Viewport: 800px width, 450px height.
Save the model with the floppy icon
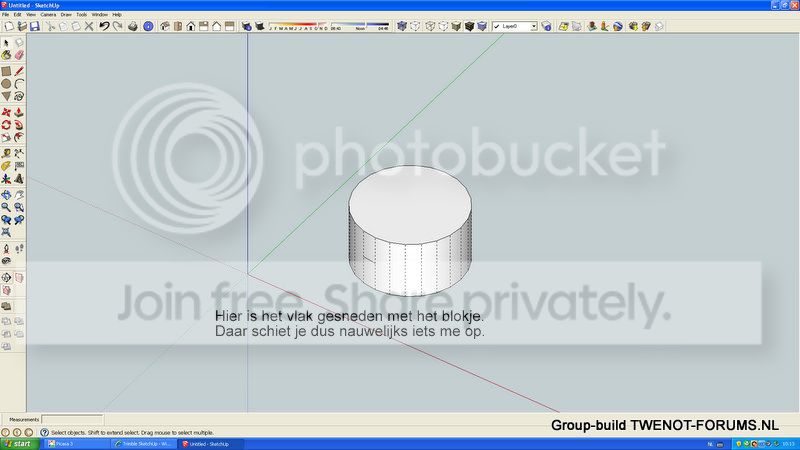pos(35,26)
